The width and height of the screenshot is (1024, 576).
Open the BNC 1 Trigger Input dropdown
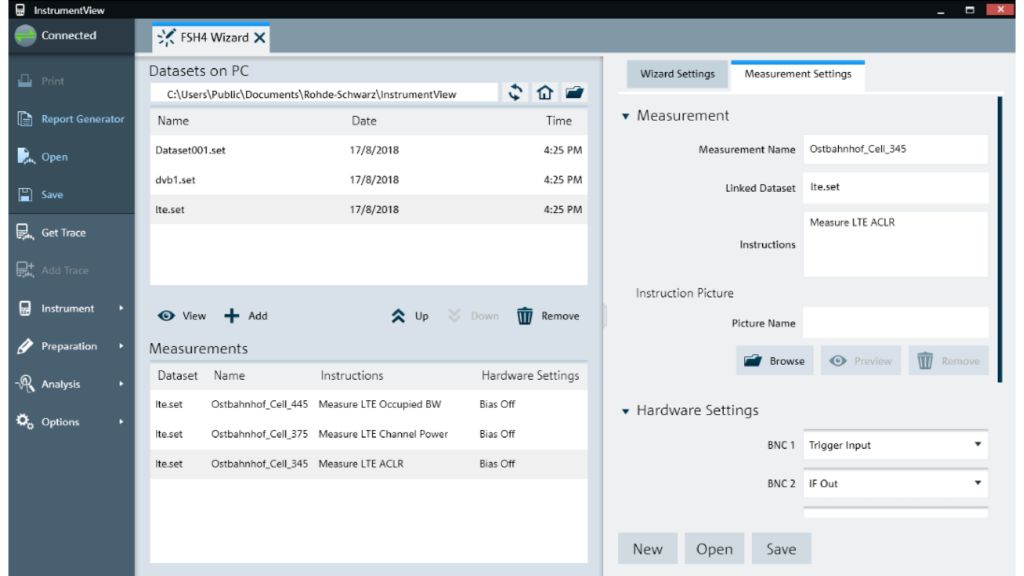894,445
